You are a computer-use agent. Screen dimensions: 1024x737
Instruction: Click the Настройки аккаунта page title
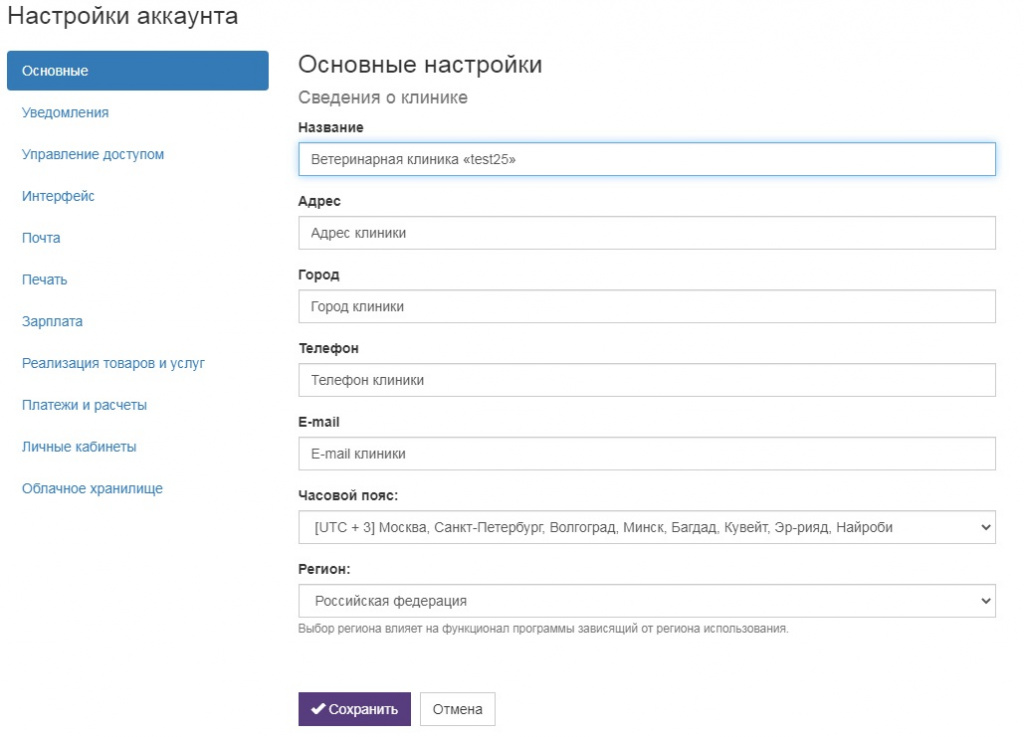pyautogui.click(x=123, y=16)
